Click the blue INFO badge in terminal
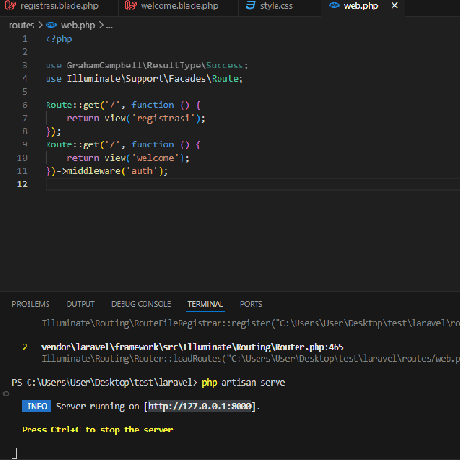 (37, 406)
